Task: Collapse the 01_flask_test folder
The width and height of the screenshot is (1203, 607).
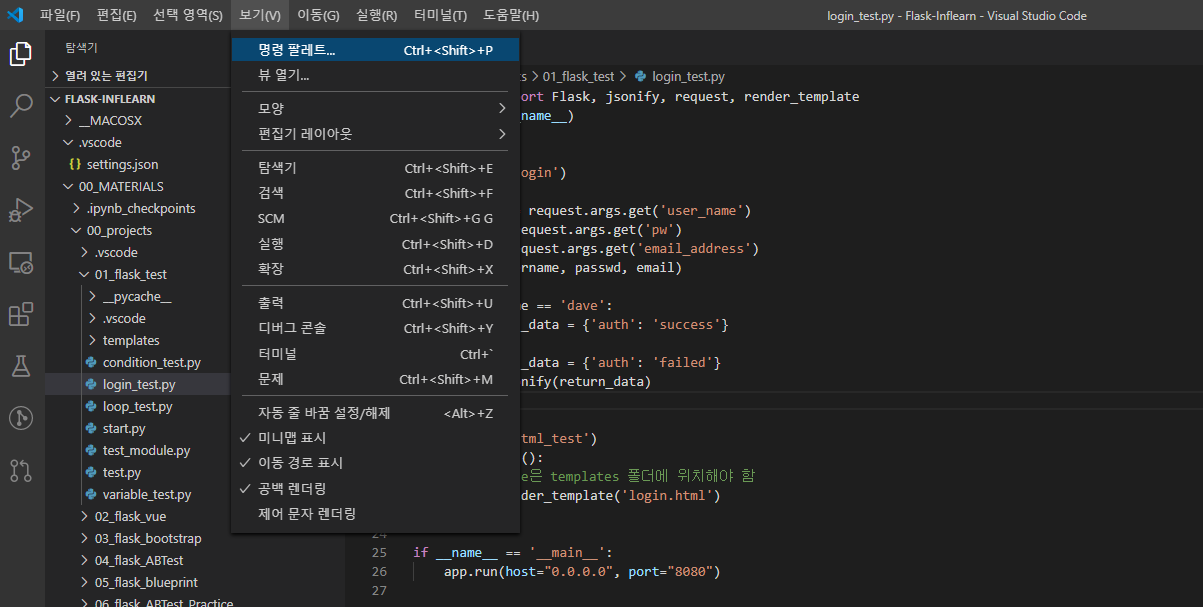Action: pos(137,274)
